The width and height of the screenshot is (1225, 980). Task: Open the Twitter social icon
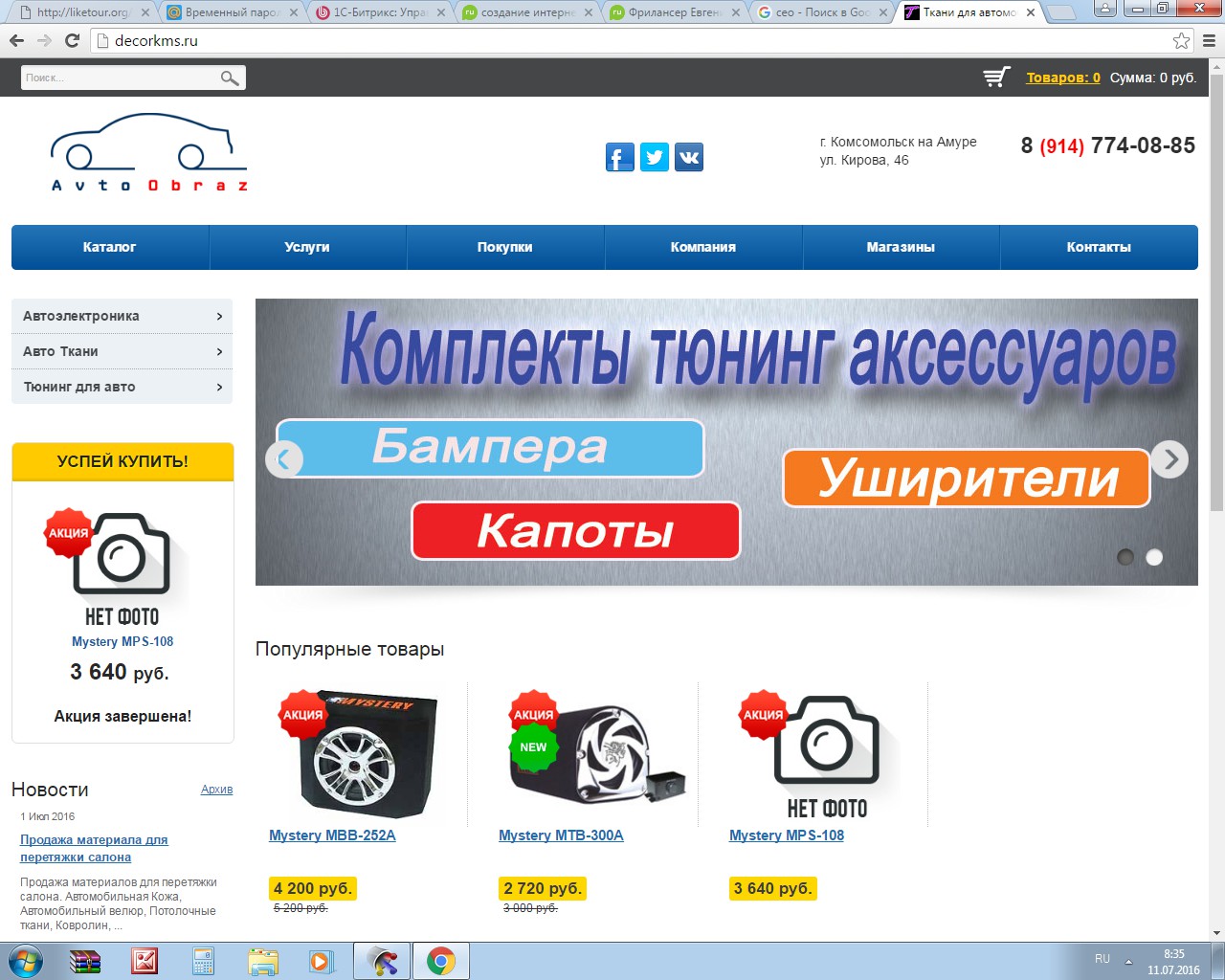(655, 157)
